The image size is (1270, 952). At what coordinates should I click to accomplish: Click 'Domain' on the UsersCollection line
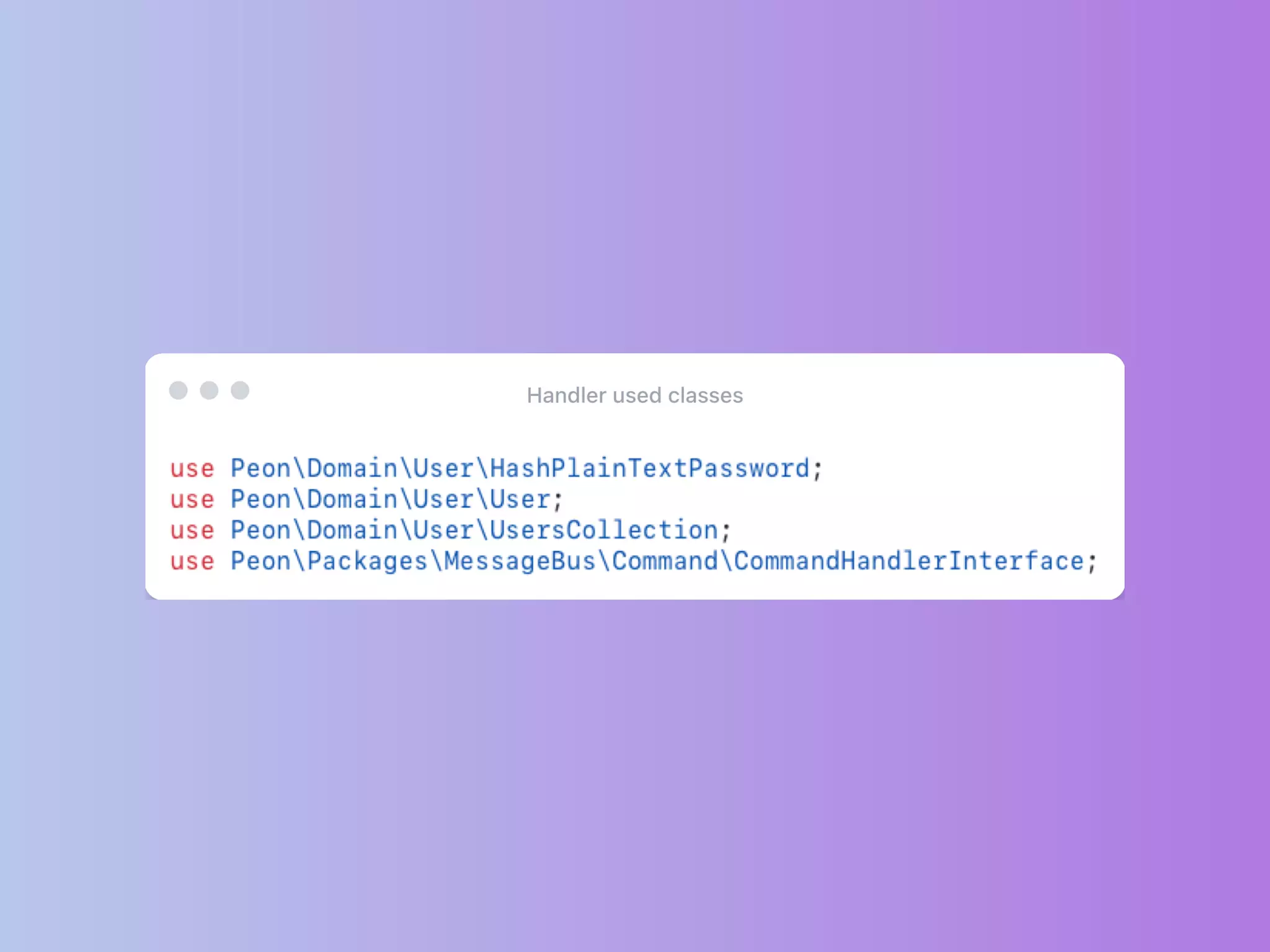(352, 530)
